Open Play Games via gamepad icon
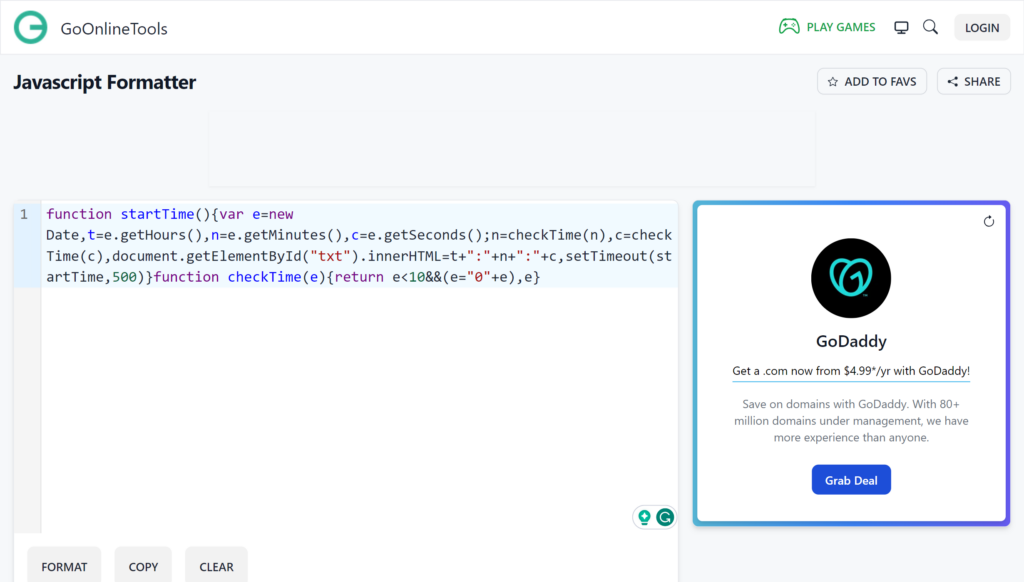 [789, 27]
